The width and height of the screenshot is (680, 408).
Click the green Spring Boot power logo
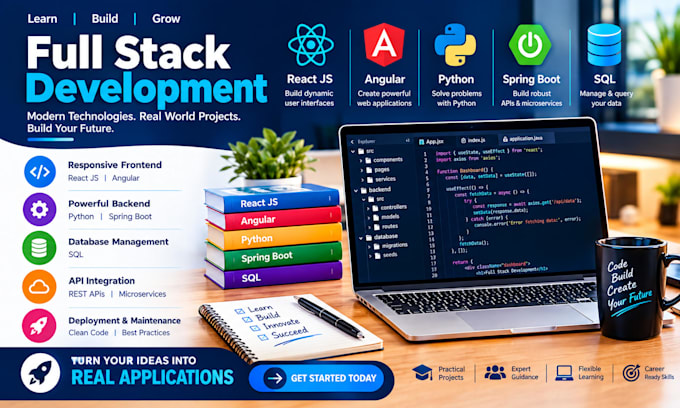(530, 45)
